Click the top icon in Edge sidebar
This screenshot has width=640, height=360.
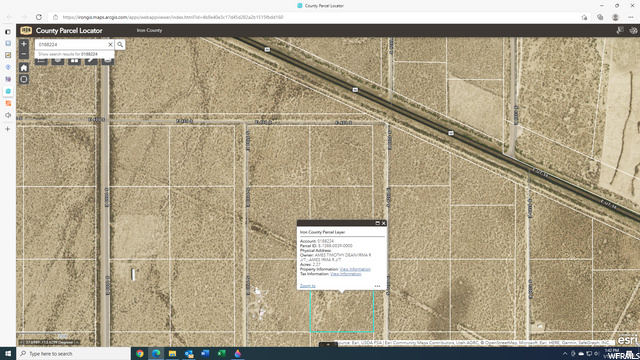tap(8, 31)
